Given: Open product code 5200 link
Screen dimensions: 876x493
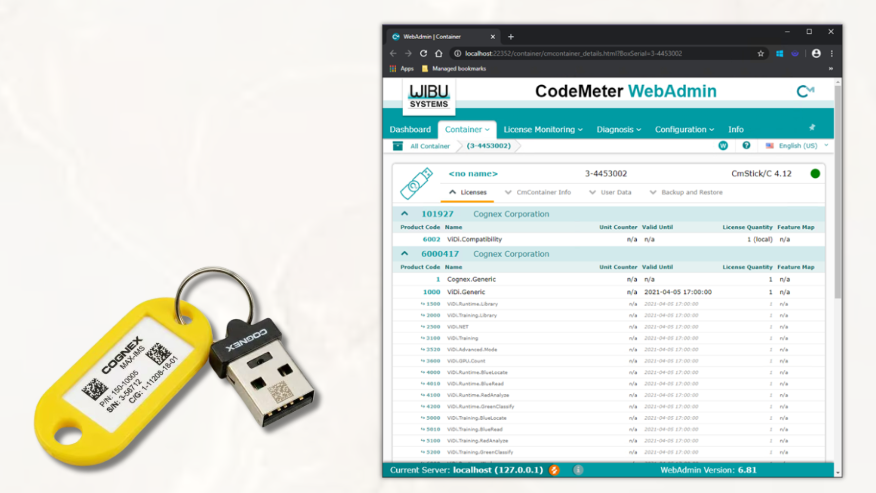Looking at the screenshot, I should tap(433, 452).
